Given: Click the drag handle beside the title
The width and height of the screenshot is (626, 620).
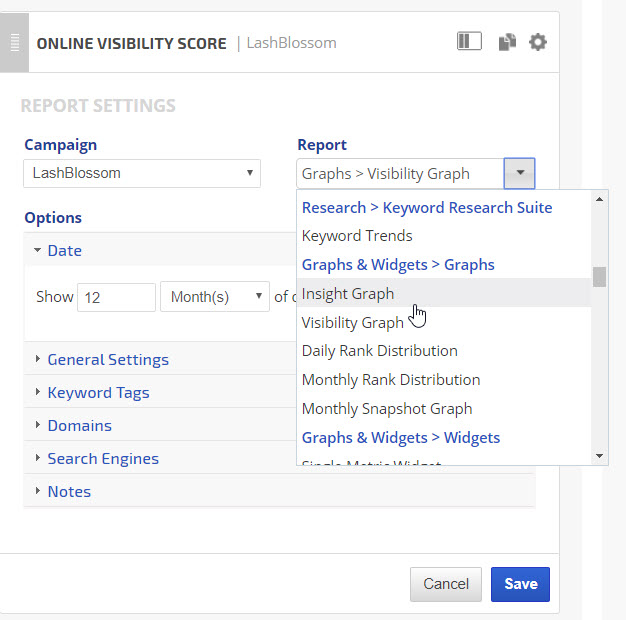Looking at the screenshot, I should tap(14, 43).
